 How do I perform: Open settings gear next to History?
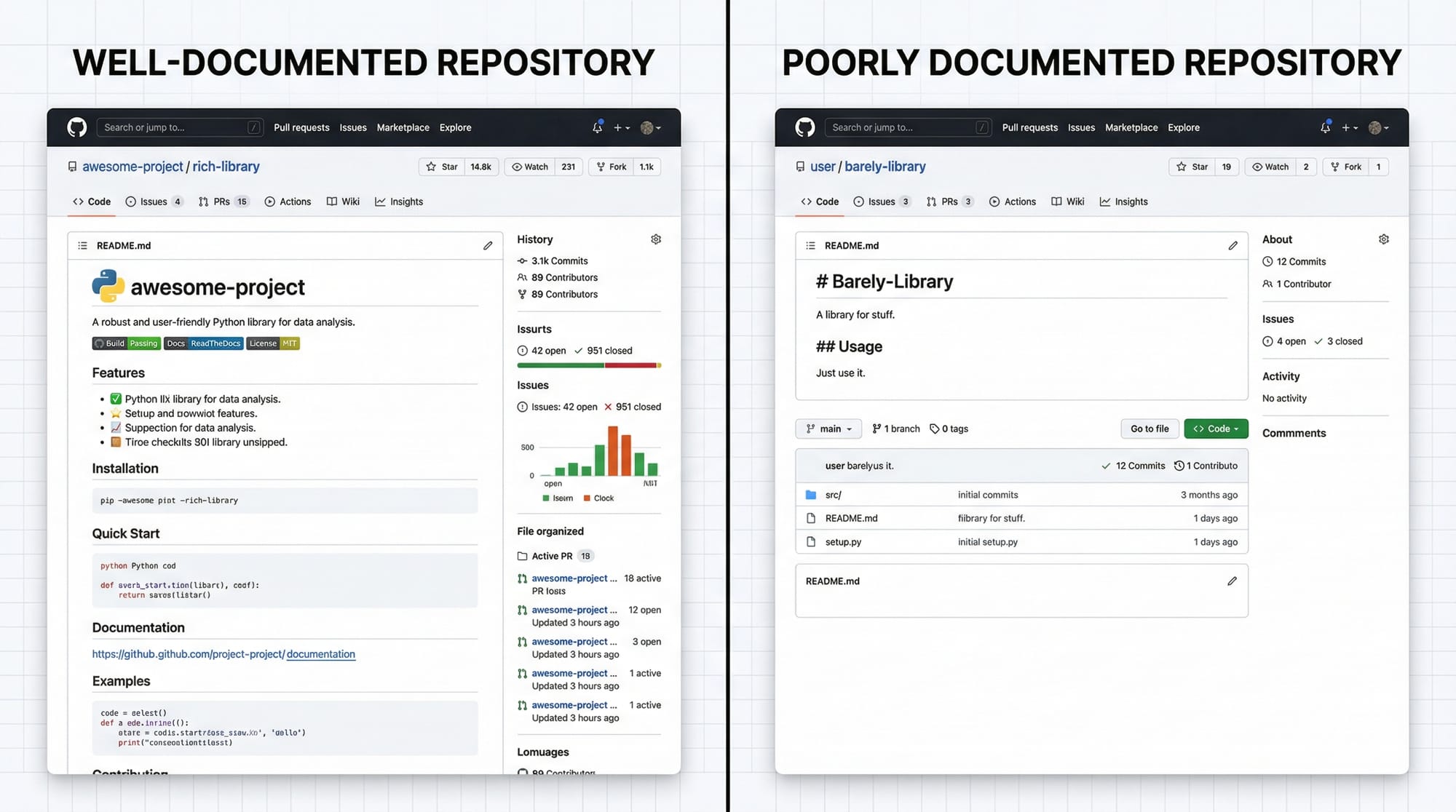click(x=655, y=239)
